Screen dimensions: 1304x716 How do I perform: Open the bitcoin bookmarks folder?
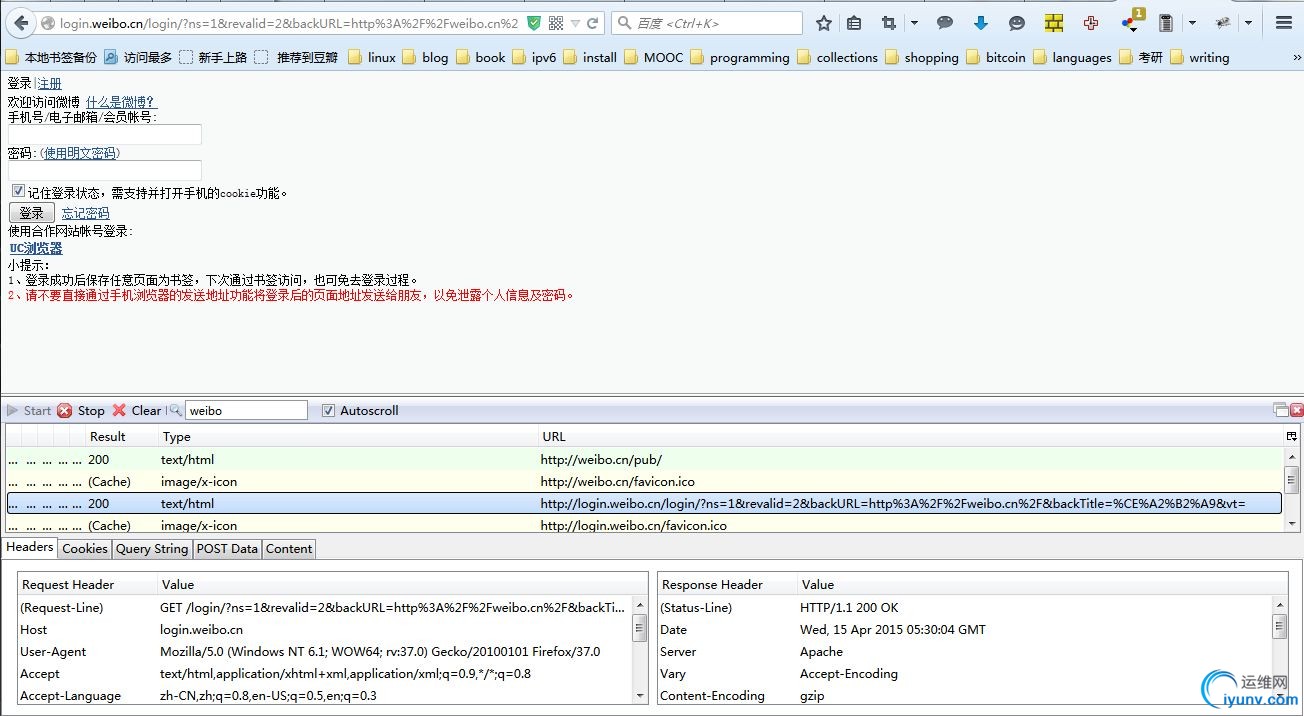click(996, 58)
